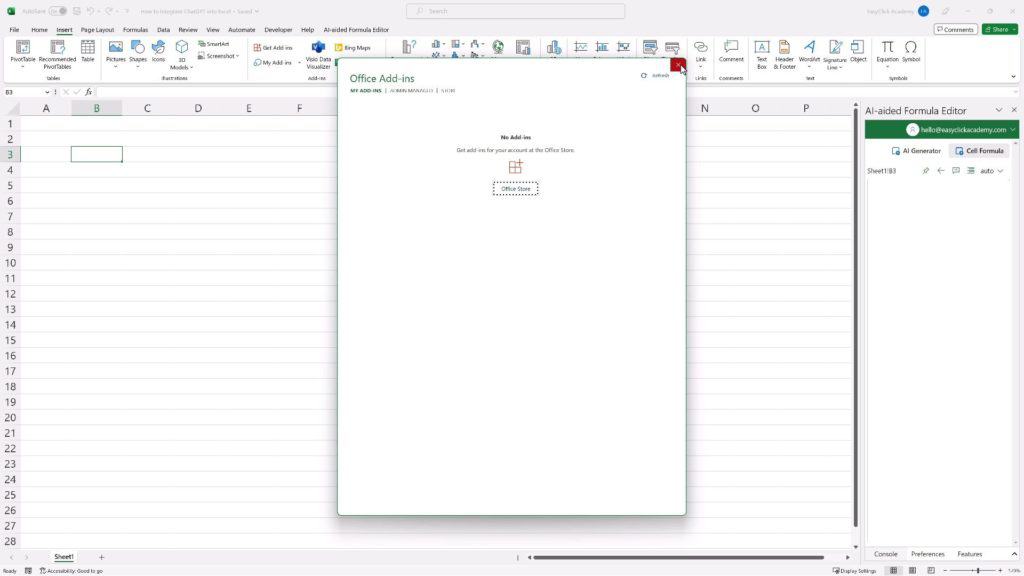Select My Add-ins tab in dialog

point(366,91)
